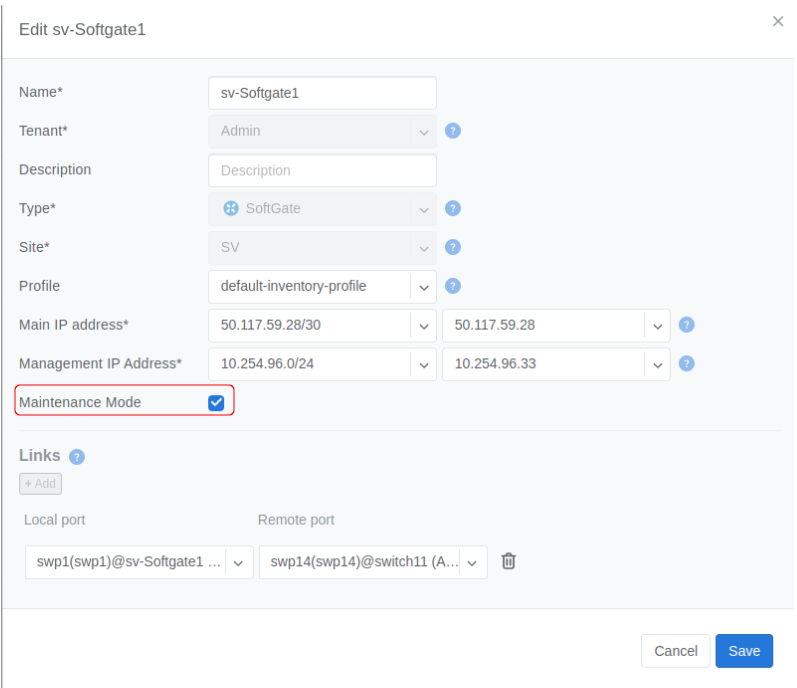The height and width of the screenshot is (688, 797).
Task: Click the Description text field
Action: tap(322, 170)
